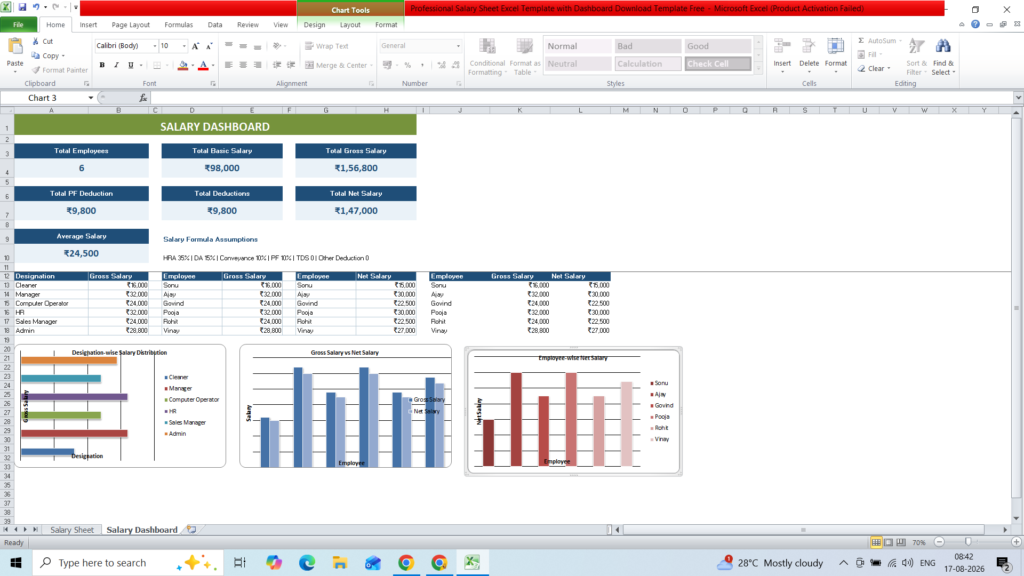This screenshot has height=576, width=1024.
Task: Apply the Bad cell style
Action: (x=647, y=46)
